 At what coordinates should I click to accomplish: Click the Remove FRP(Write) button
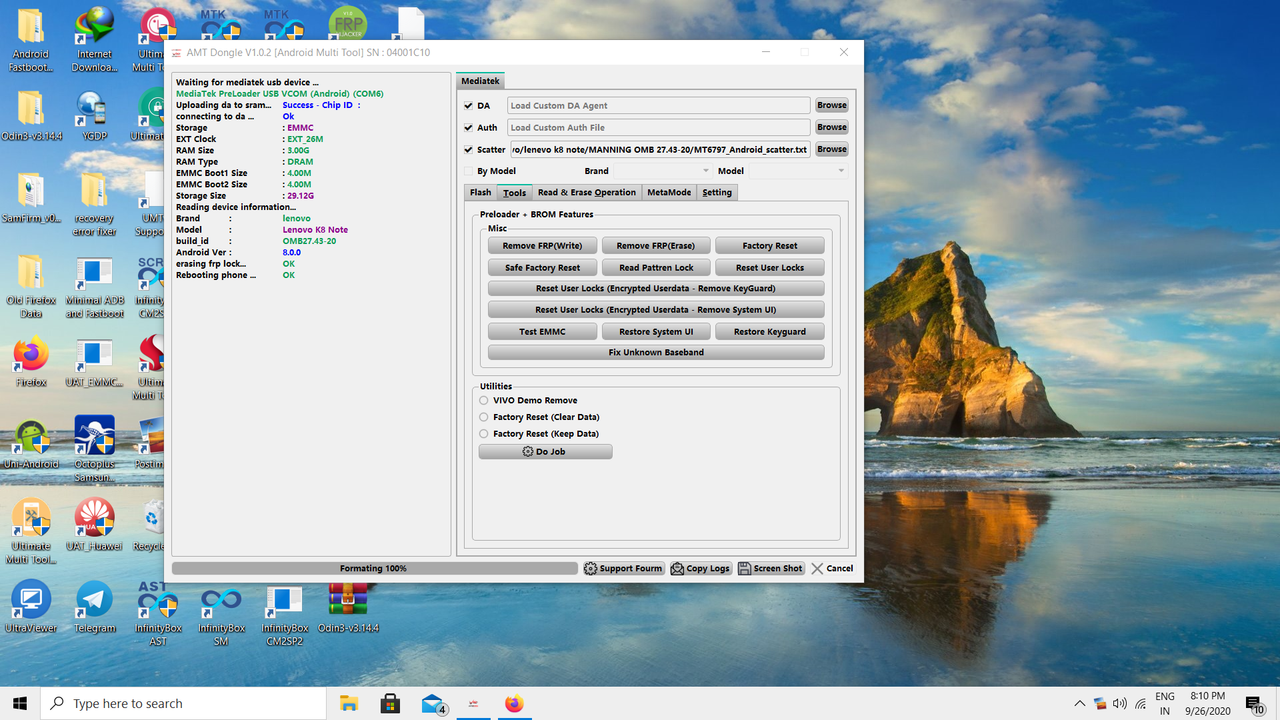pos(542,244)
